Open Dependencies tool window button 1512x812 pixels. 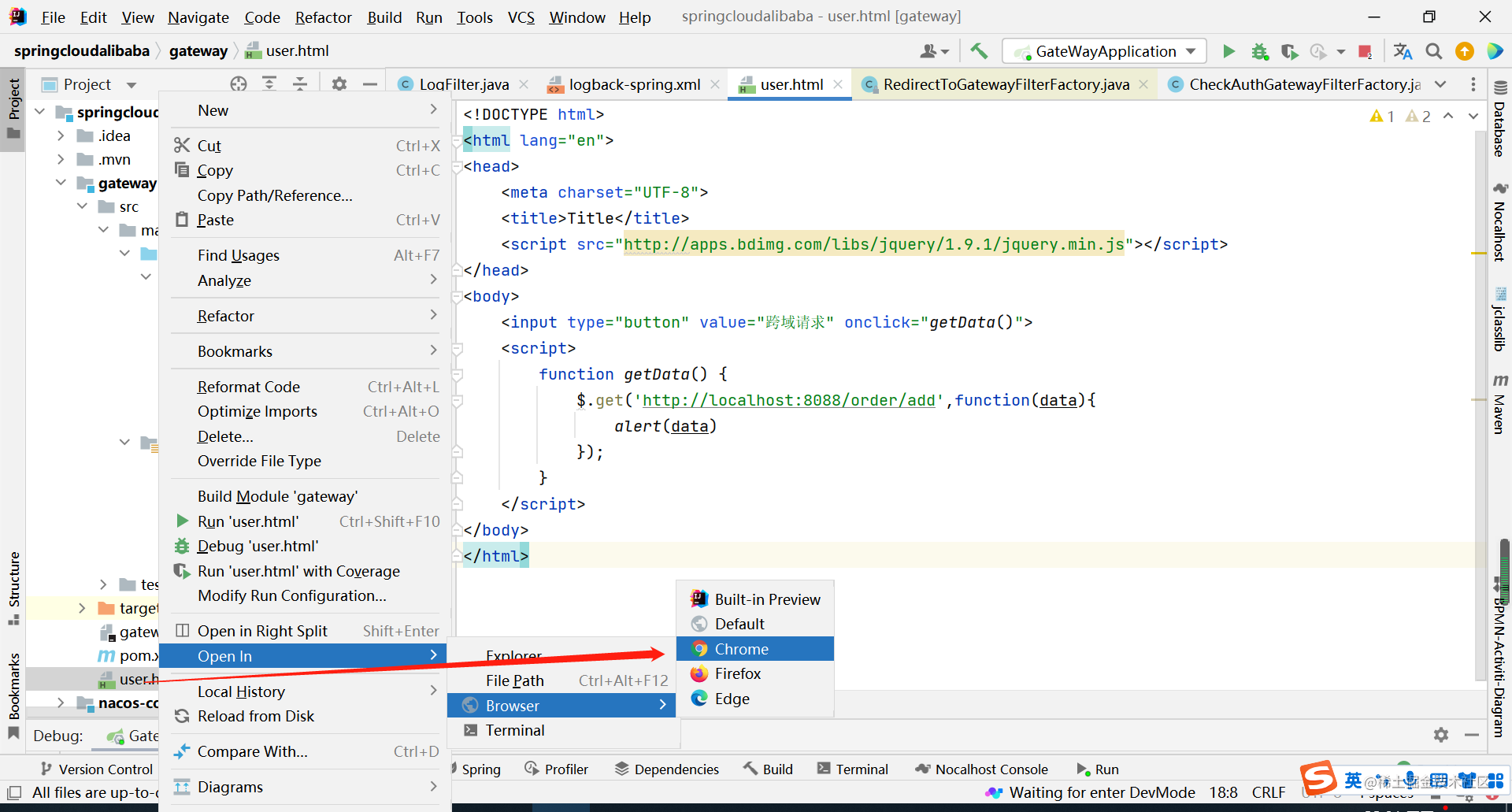click(667, 769)
